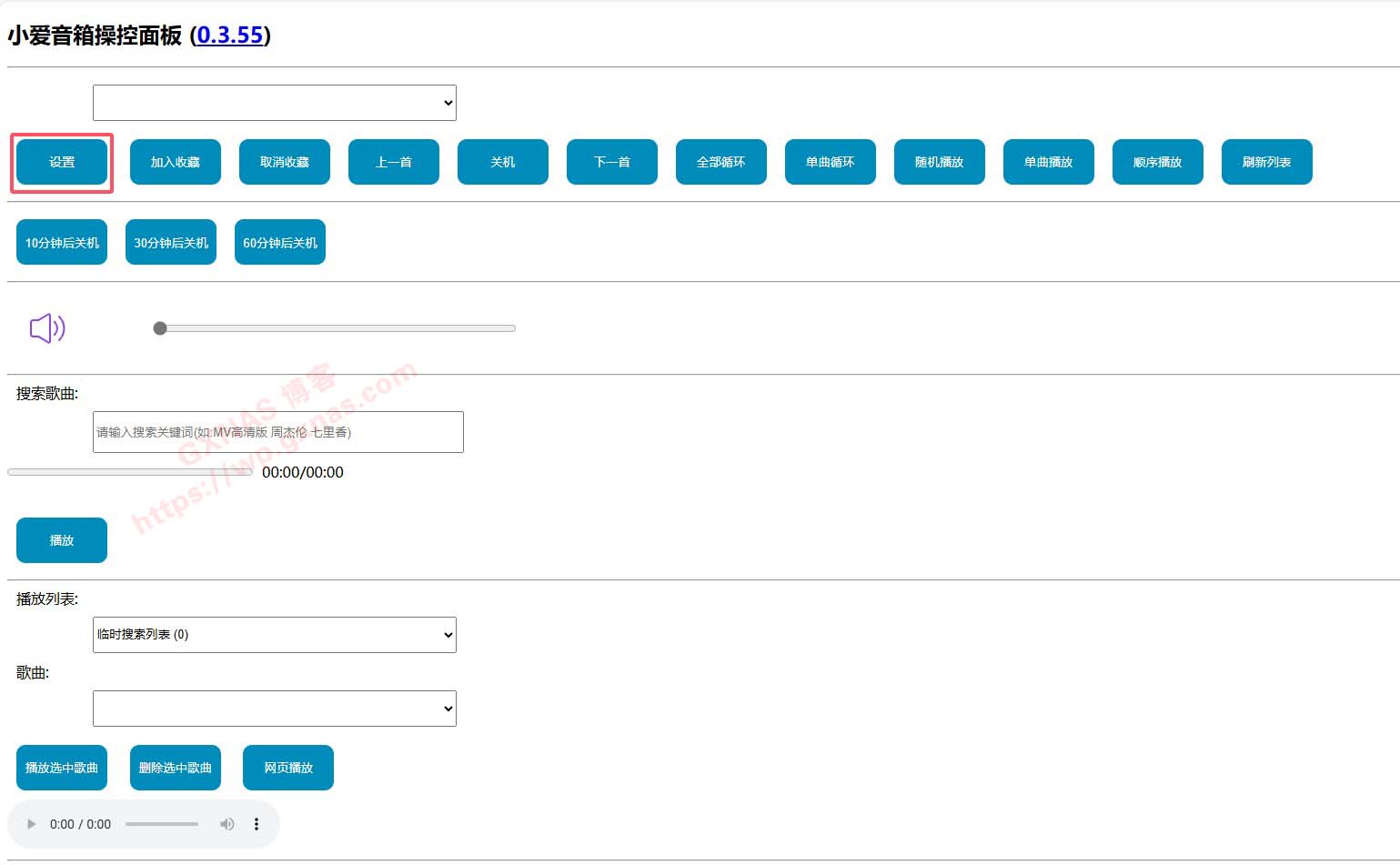Click the 网页播放 web playback button
Viewport: 1400px width, 865px height.
click(x=288, y=768)
